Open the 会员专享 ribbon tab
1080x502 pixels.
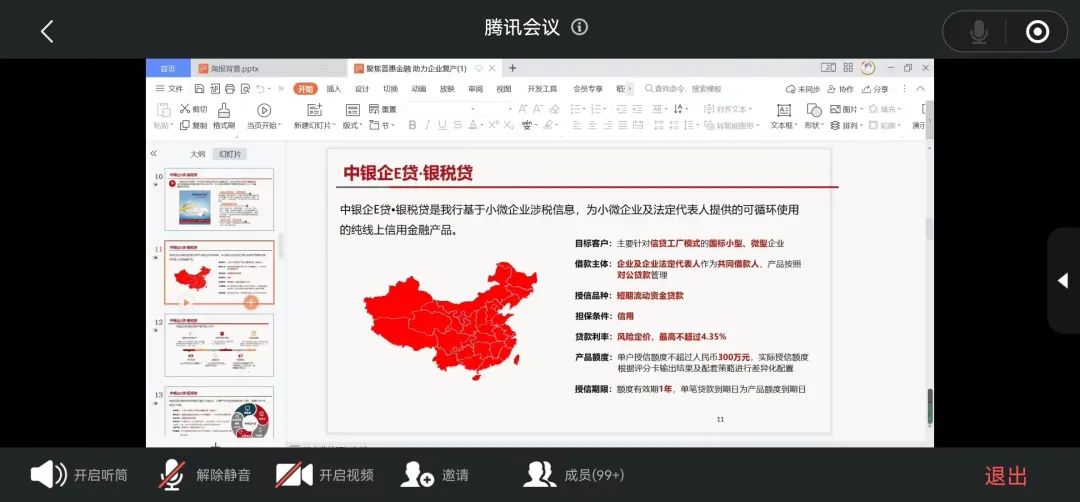588,89
